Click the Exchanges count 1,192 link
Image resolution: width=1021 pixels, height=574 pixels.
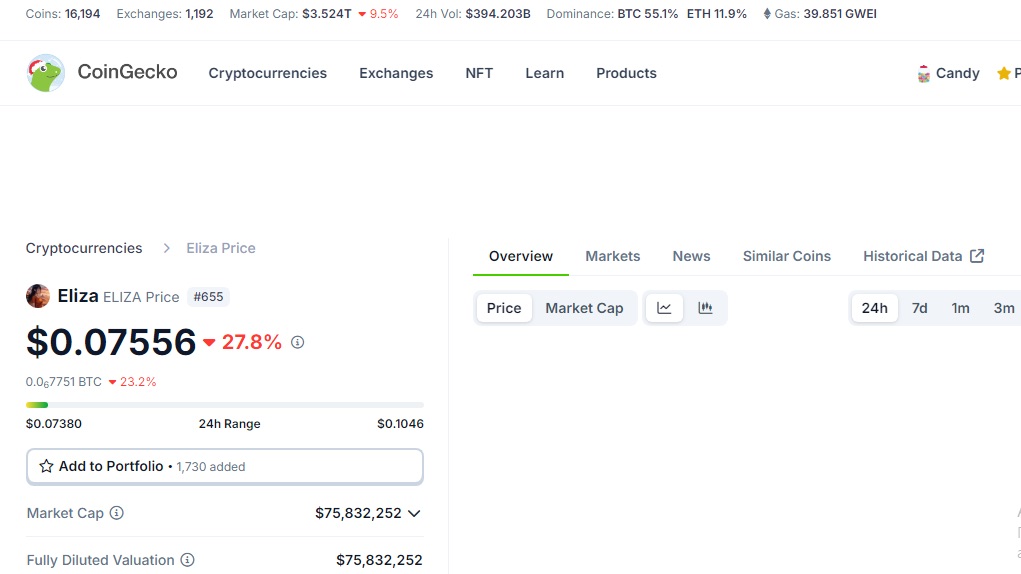click(x=199, y=14)
